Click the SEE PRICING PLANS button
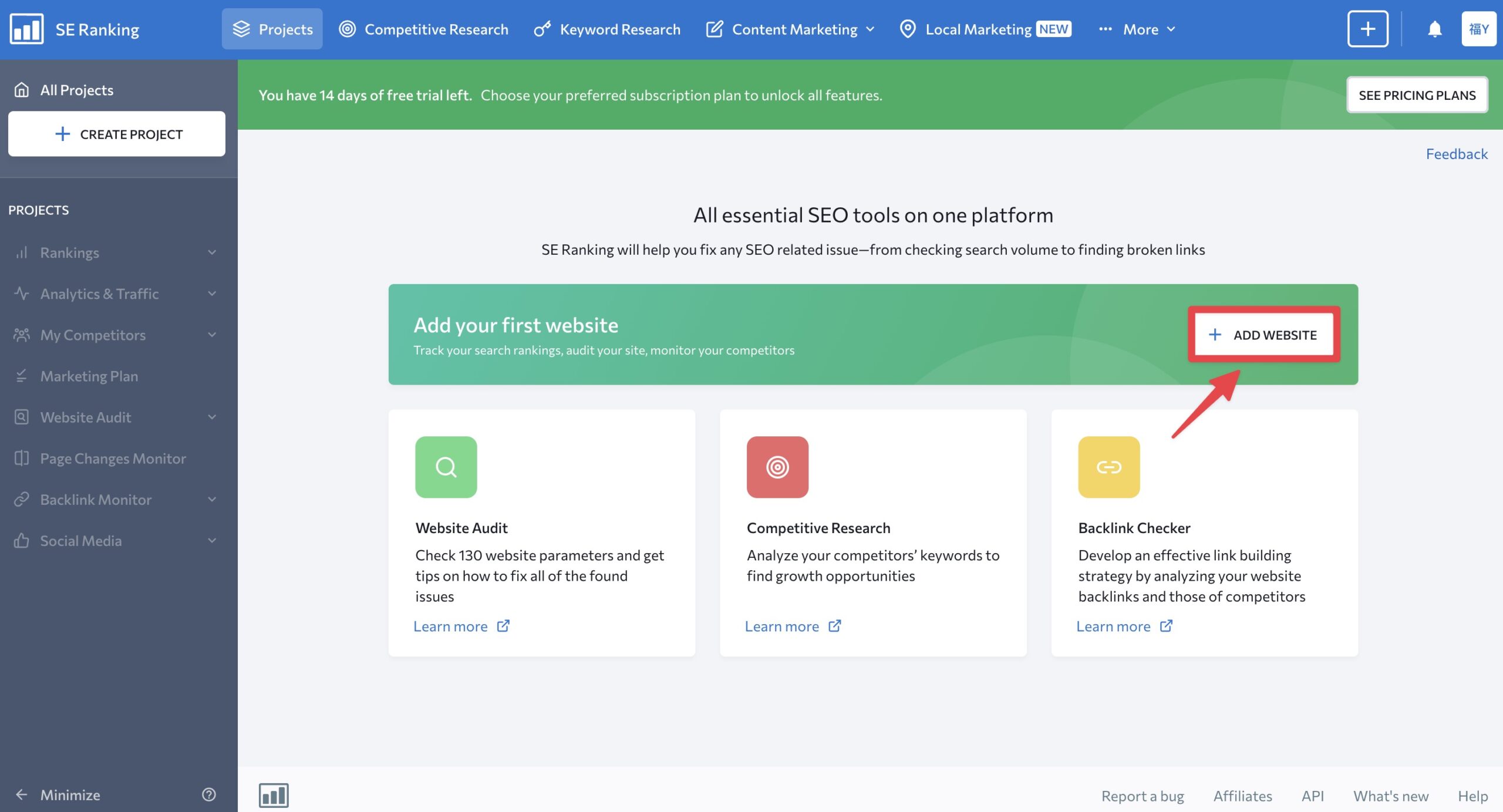The height and width of the screenshot is (812, 1503). [x=1417, y=95]
